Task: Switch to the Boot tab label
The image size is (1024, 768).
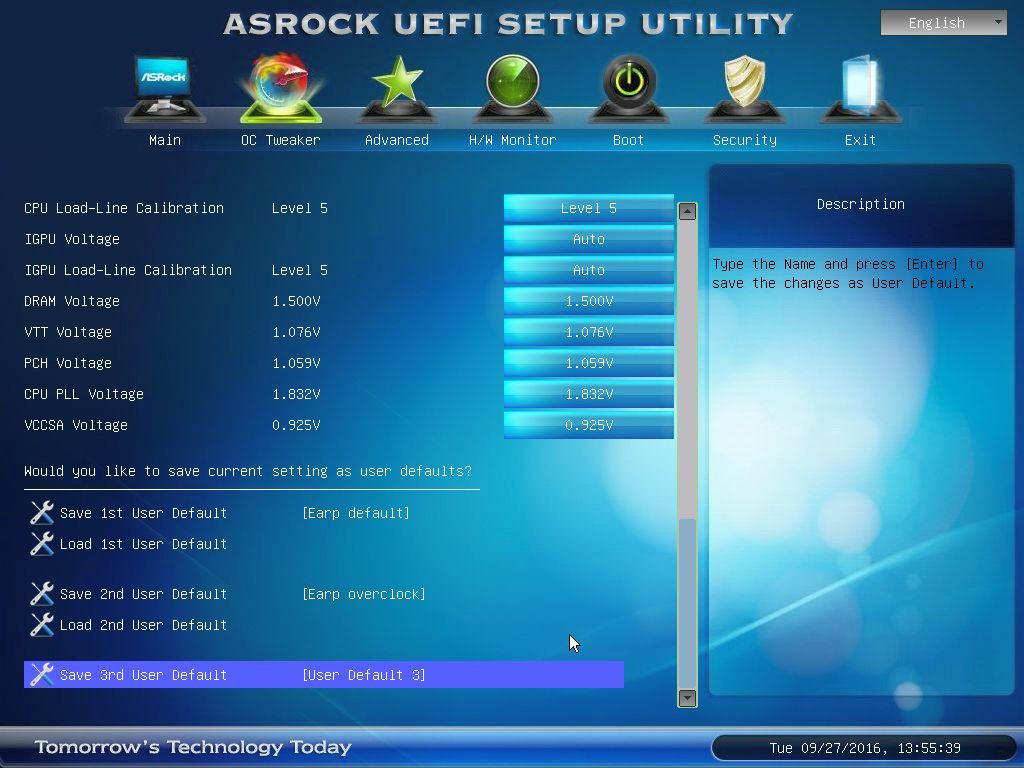Action: tap(628, 140)
